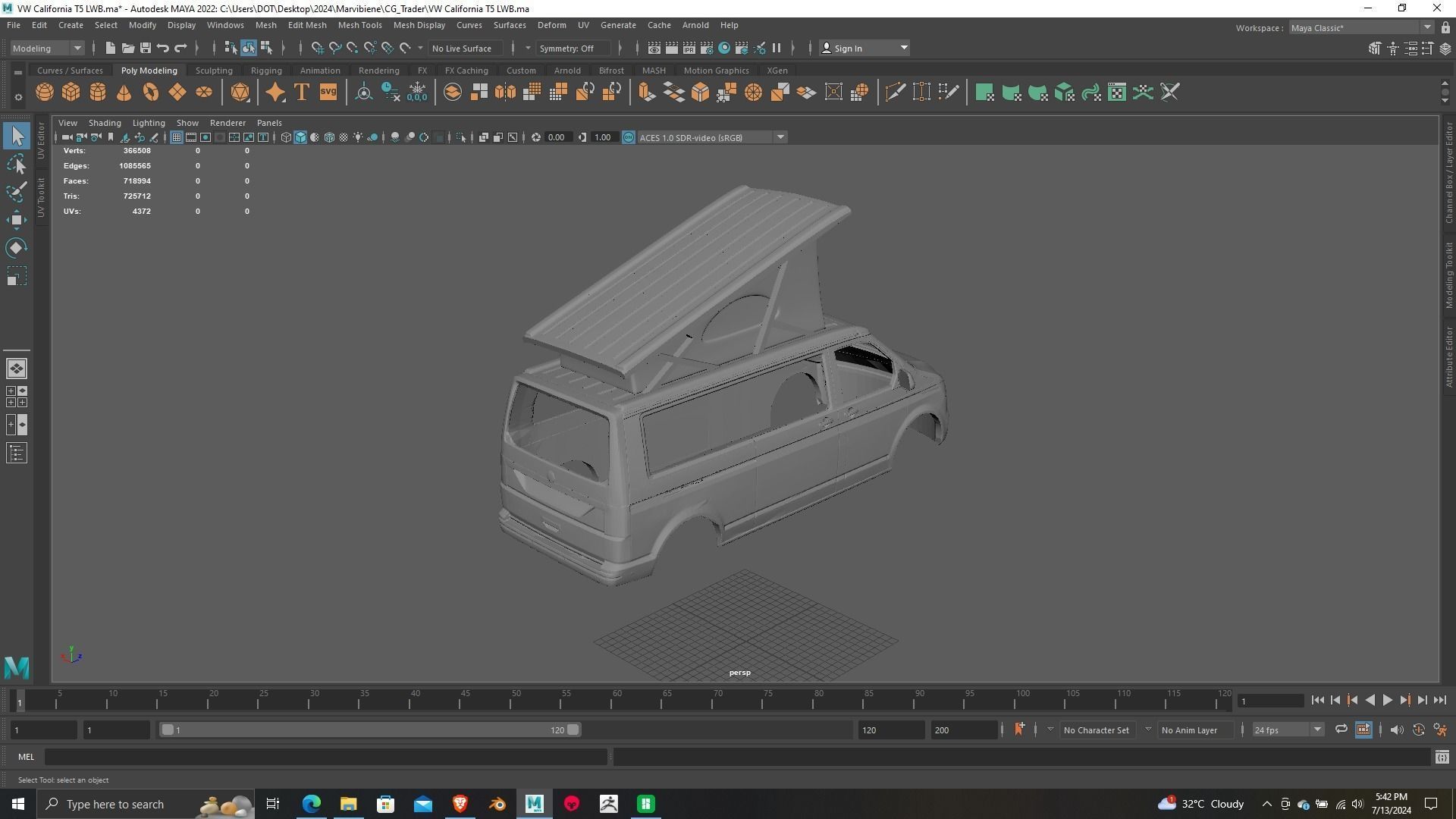Open the Edit Mesh menu

(x=306, y=25)
